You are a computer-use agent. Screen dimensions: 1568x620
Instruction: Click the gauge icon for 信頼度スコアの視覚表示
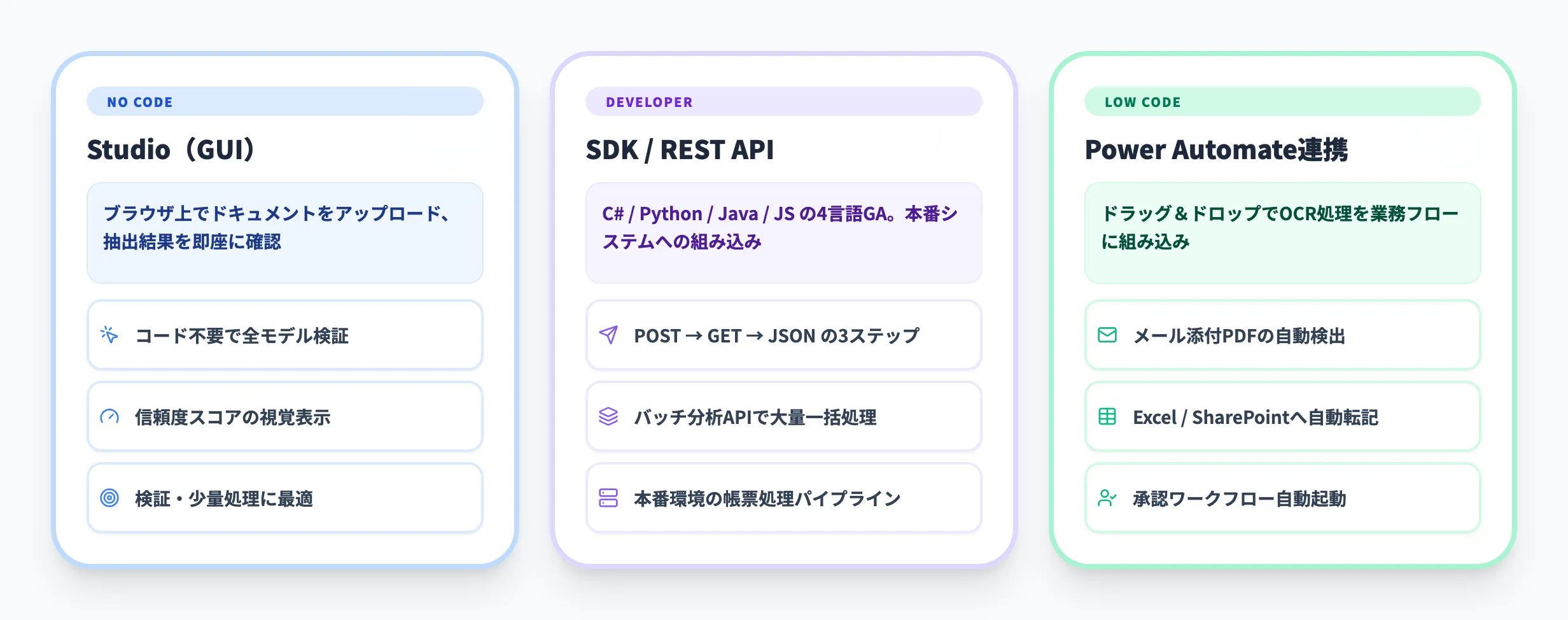coord(109,417)
